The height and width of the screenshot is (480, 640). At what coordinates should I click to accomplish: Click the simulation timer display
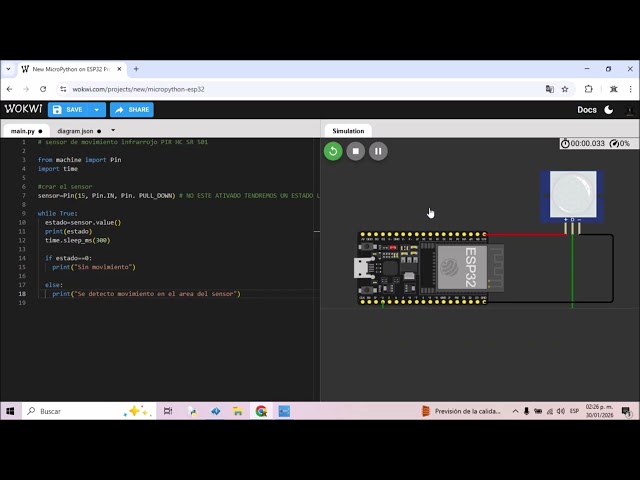583,143
